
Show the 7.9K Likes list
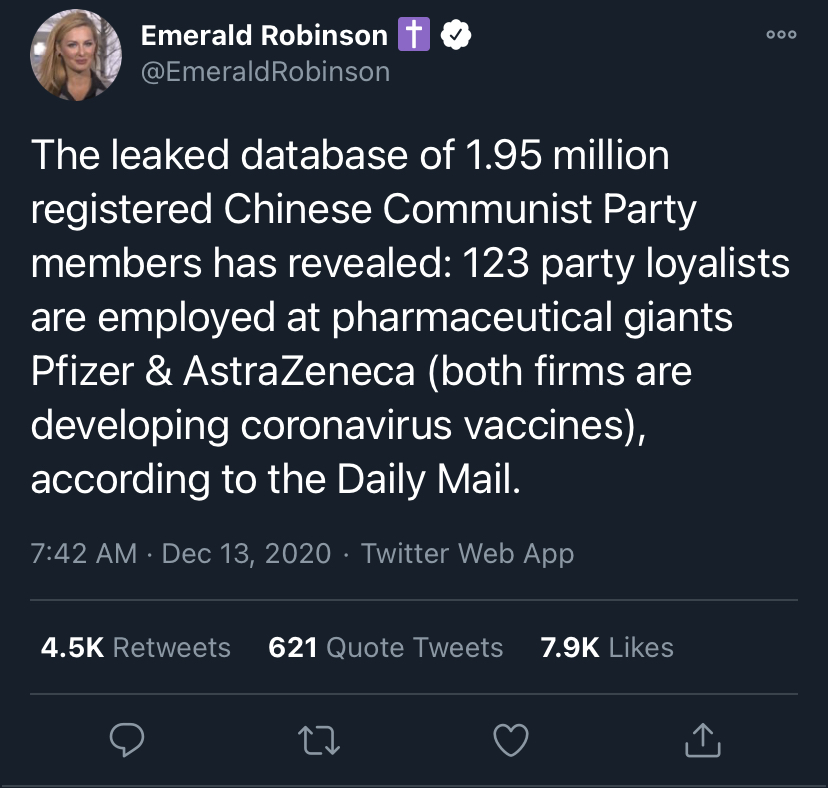point(606,647)
